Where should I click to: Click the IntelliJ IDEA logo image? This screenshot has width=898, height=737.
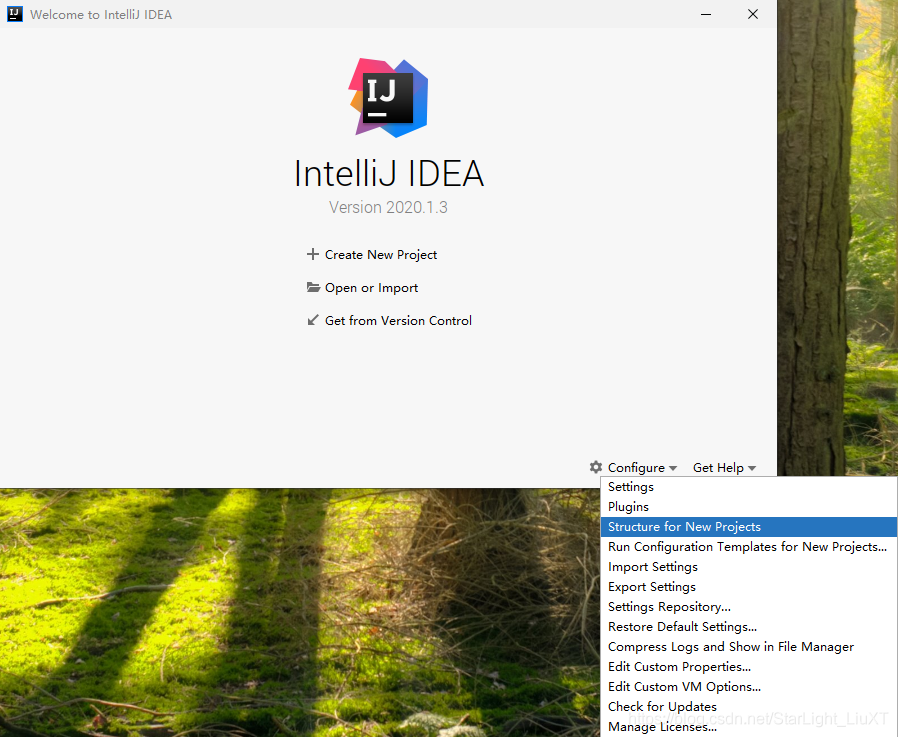click(x=388, y=97)
